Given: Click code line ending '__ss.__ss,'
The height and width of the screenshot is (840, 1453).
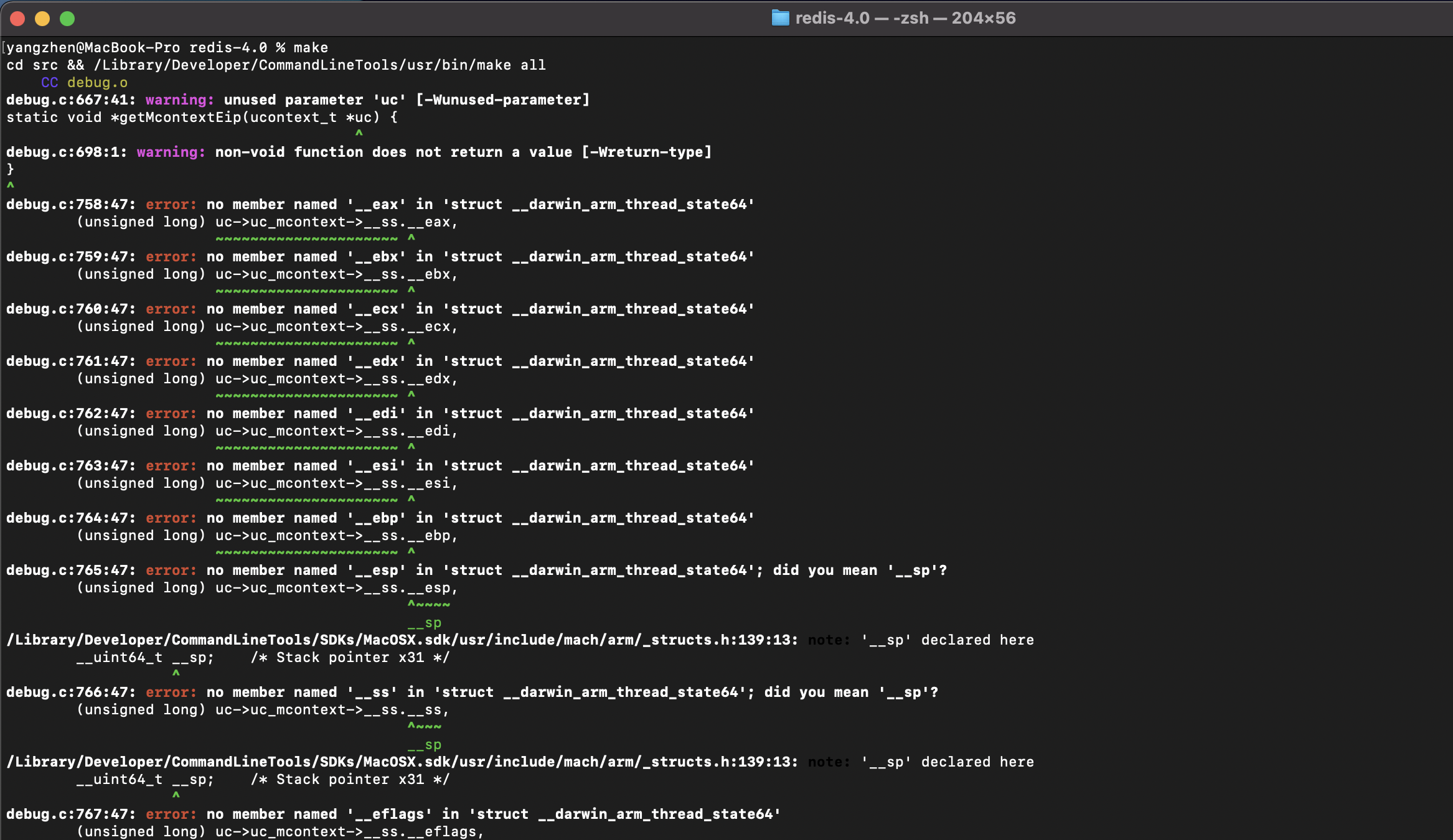Looking at the screenshot, I should click(263, 710).
